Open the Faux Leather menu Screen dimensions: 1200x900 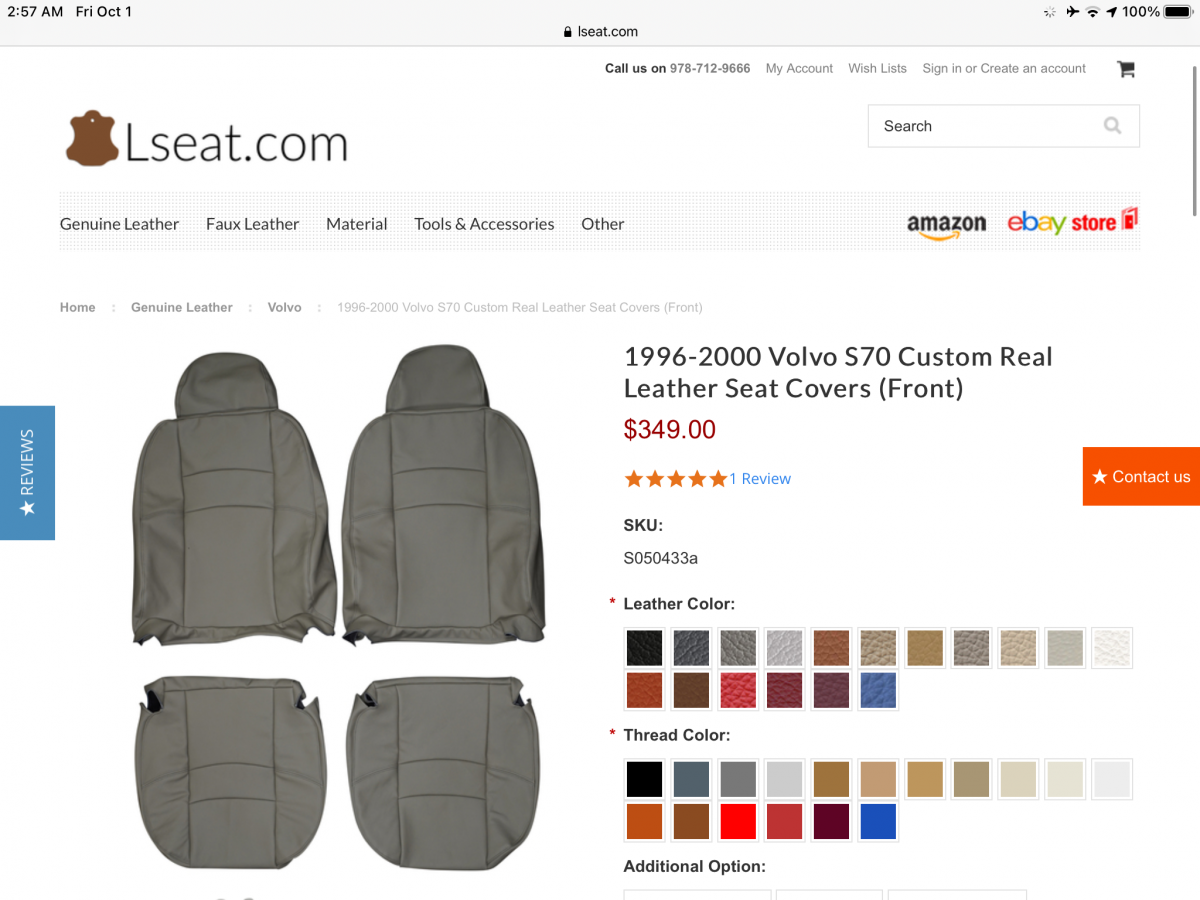point(252,224)
